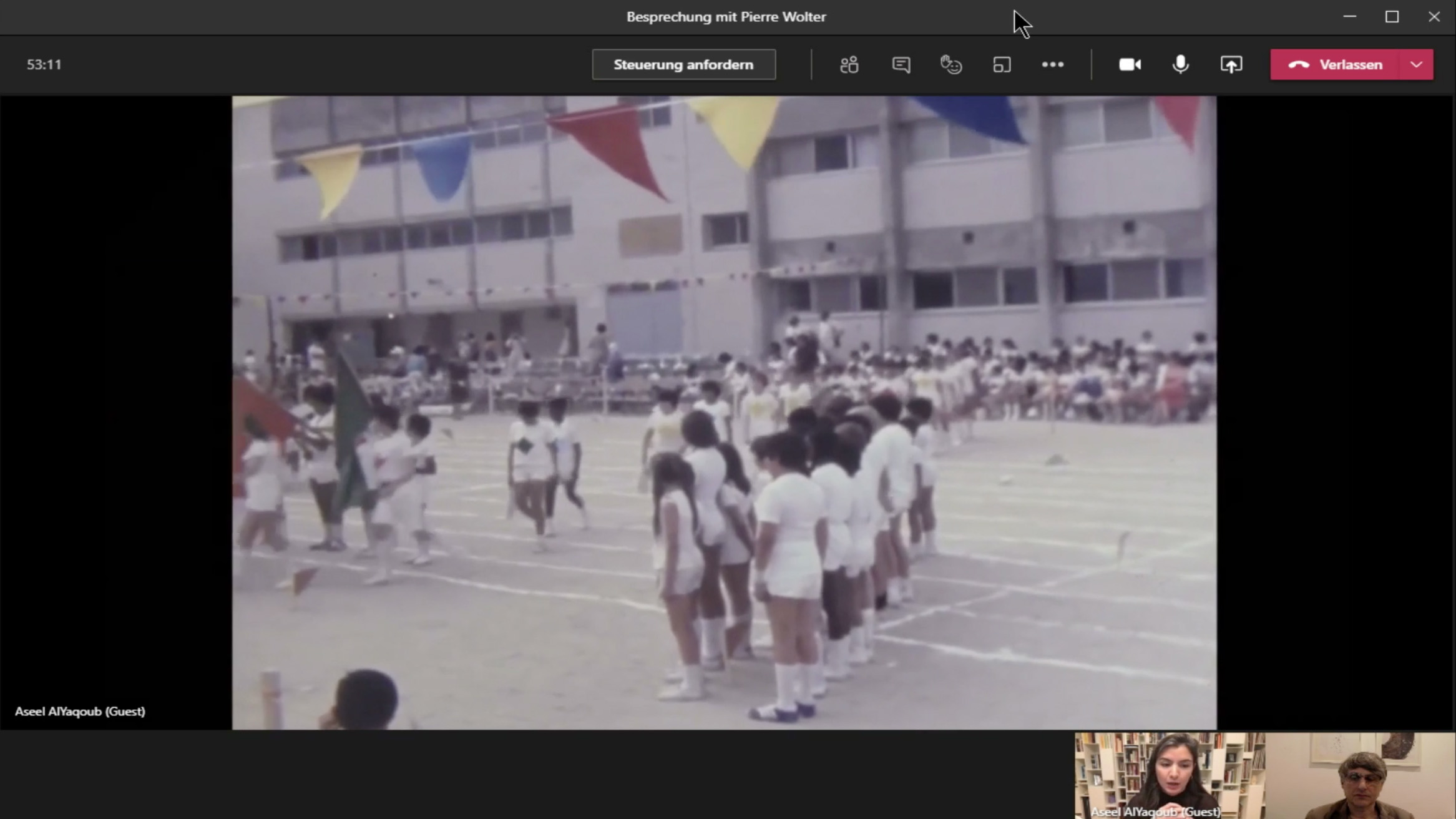The image size is (1456, 819).
Task: Click the share content icon
Action: [x=1231, y=65]
